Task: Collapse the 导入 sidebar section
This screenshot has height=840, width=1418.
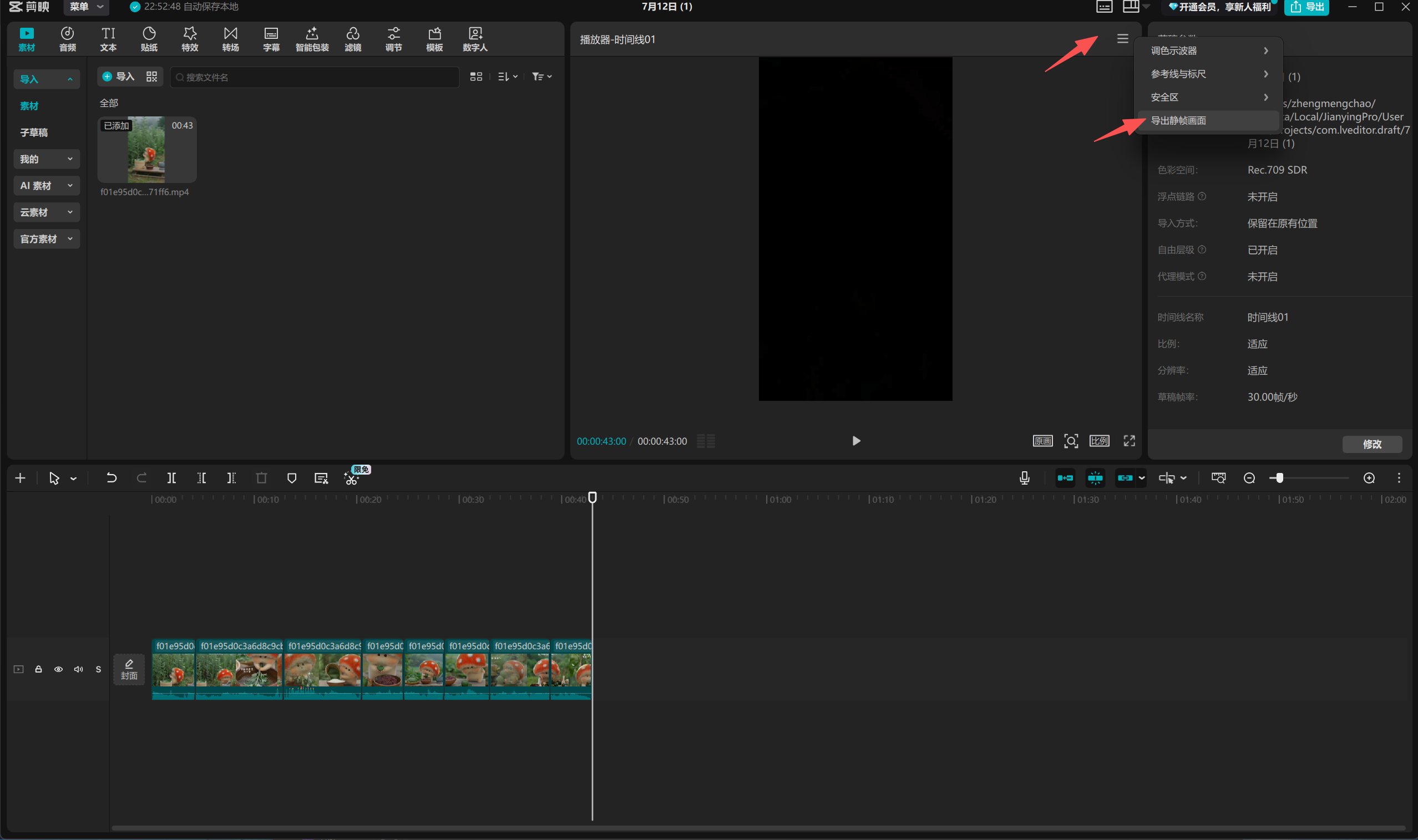Action: point(47,79)
